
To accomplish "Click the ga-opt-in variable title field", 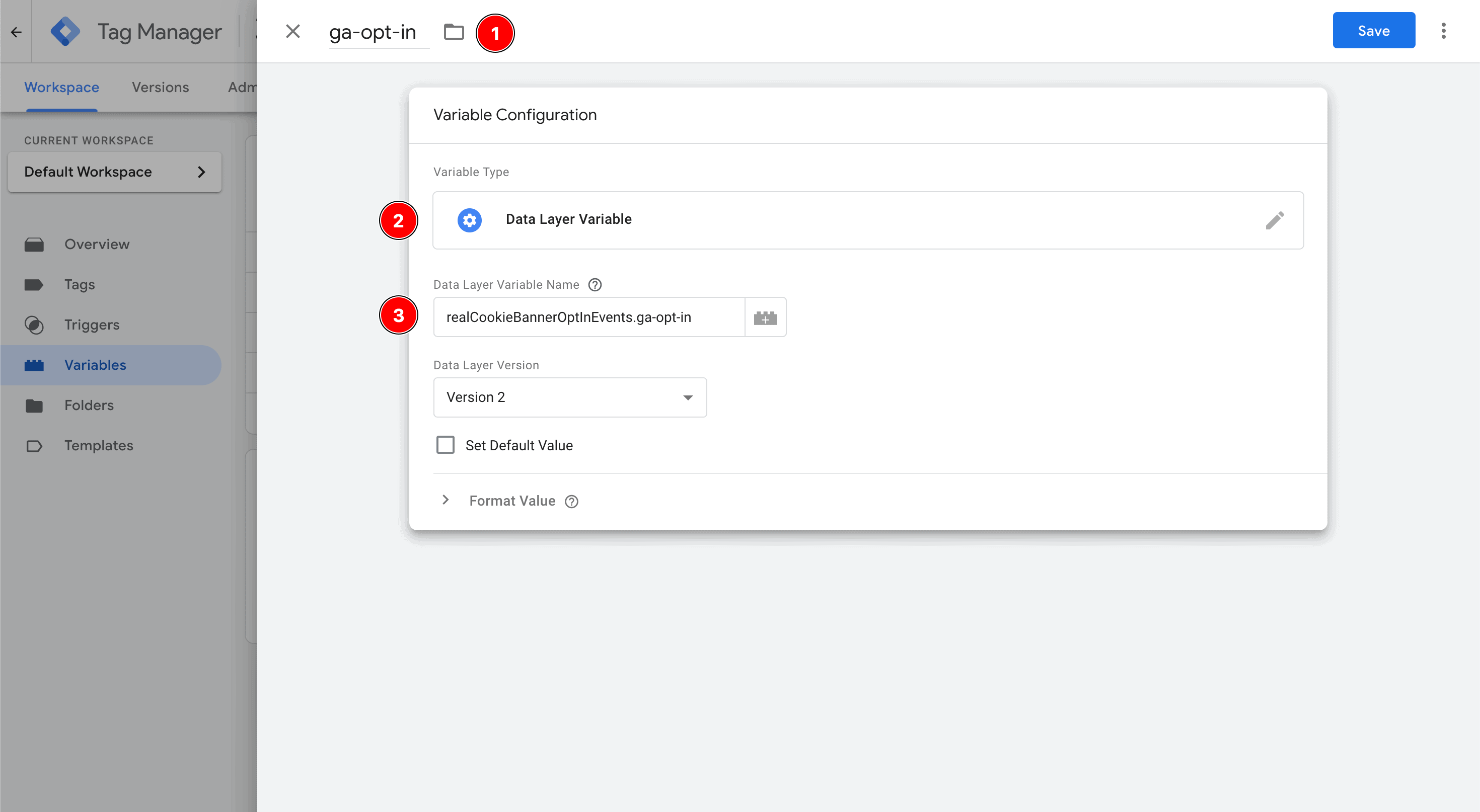I will point(373,33).
